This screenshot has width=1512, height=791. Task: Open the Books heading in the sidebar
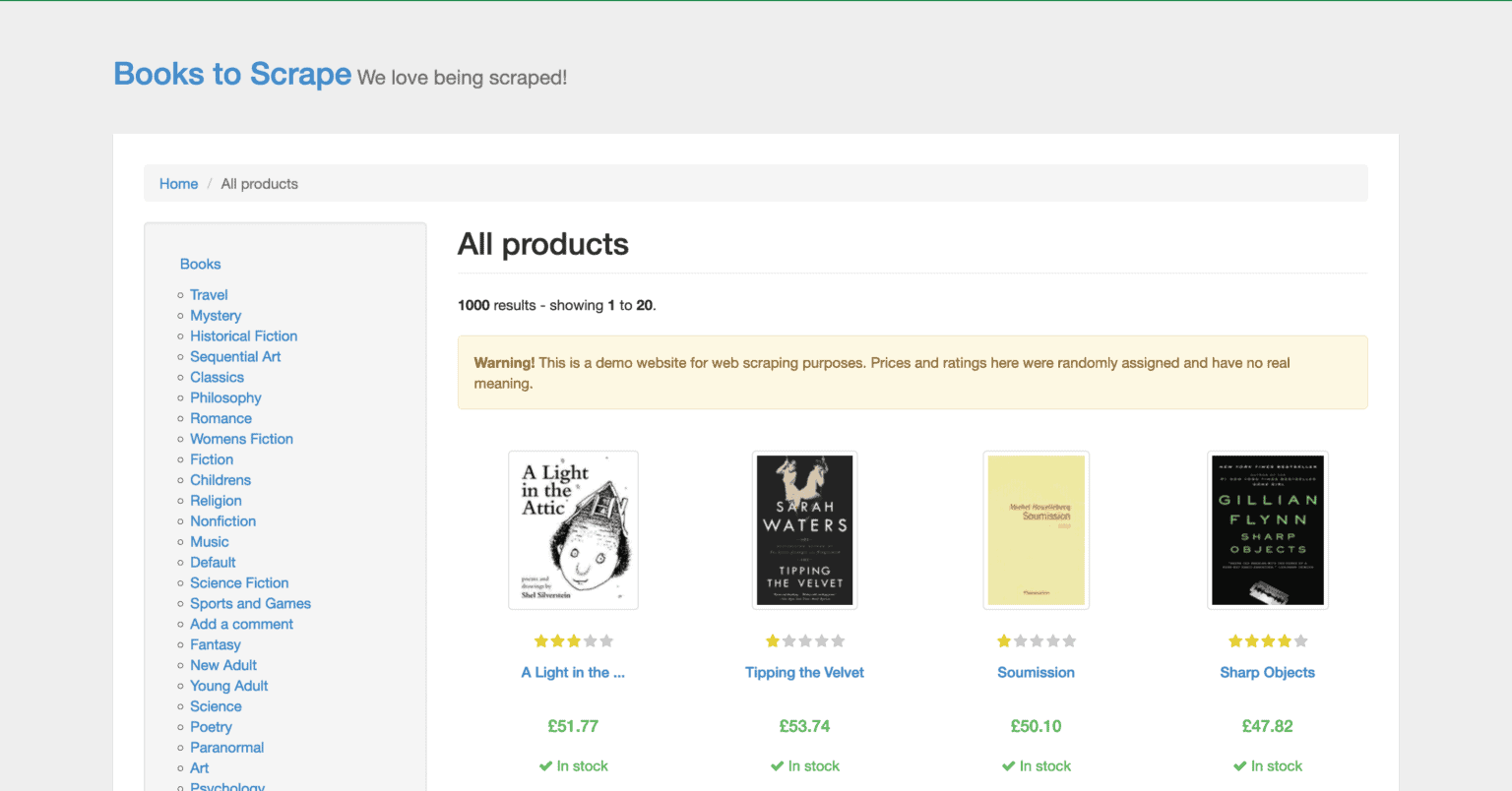200,264
